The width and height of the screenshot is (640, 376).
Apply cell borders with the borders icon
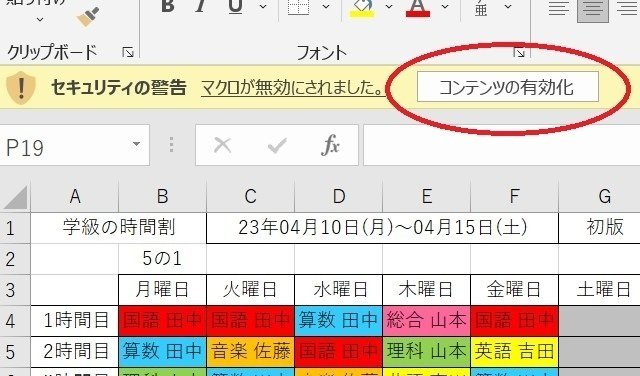[298, 7]
